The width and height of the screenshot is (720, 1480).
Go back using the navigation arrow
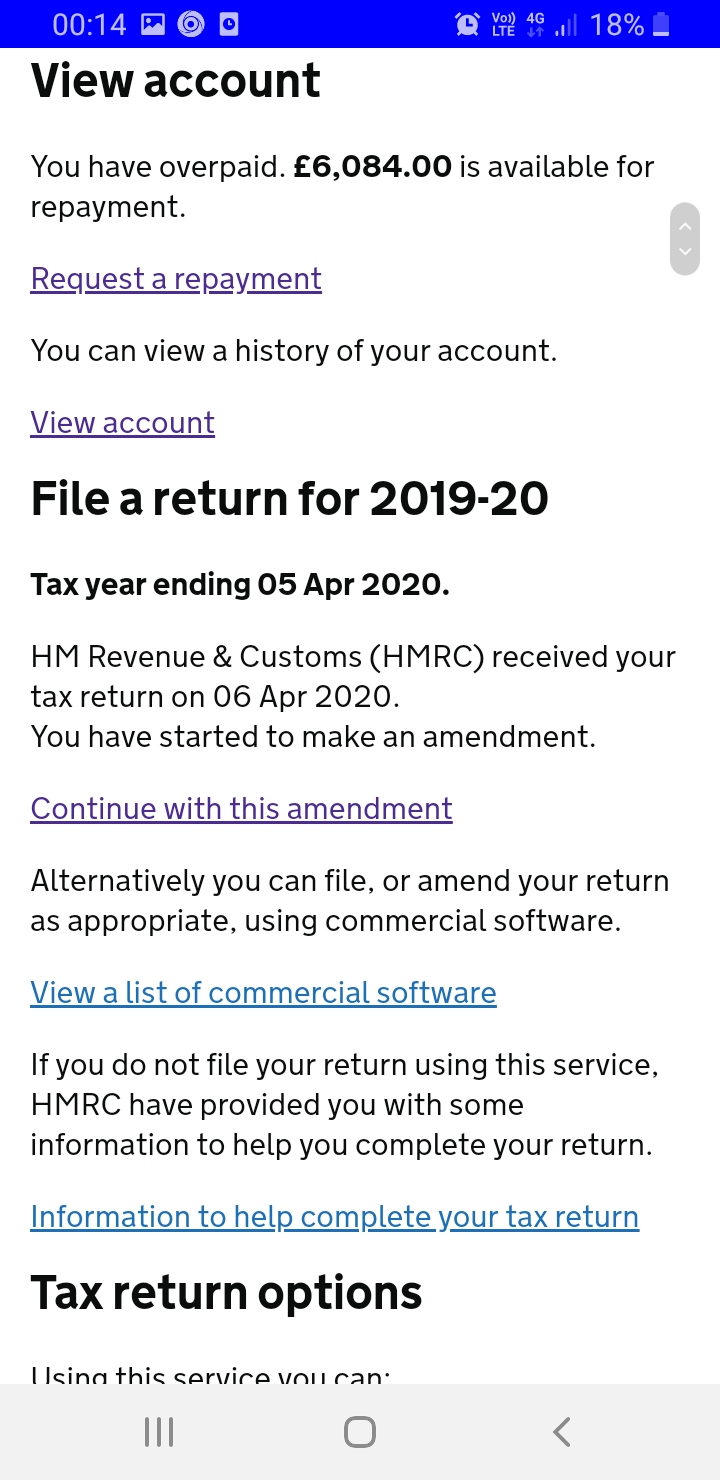[x=562, y=1432]
